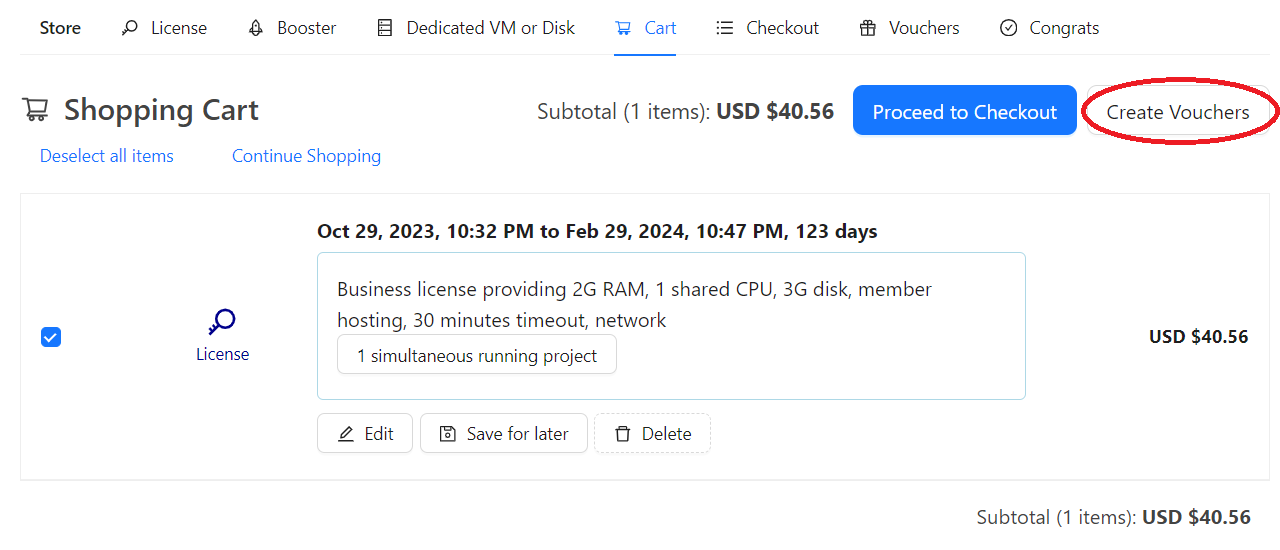Delete the license from cart
This screenshot has width=1280, height=550.
pos(652,433)
